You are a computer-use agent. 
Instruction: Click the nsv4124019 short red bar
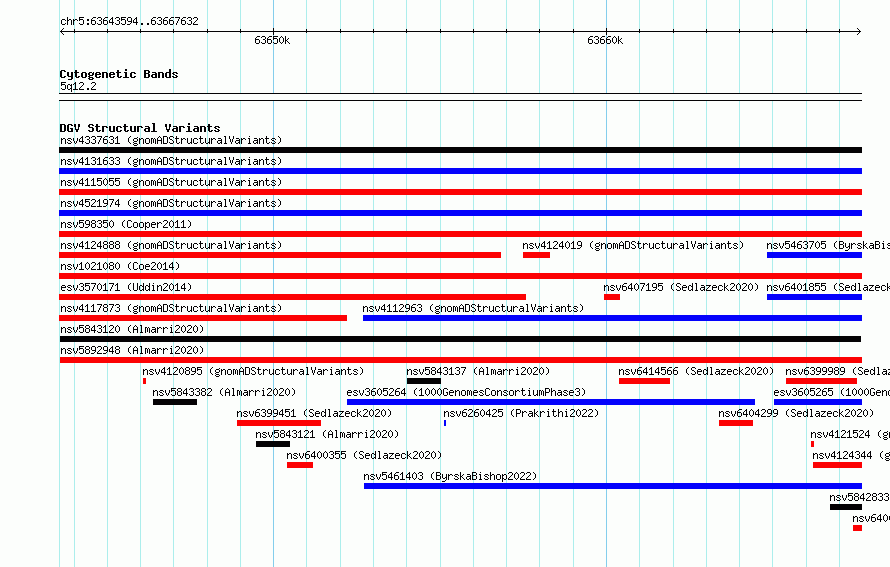(x=536, y=255)
